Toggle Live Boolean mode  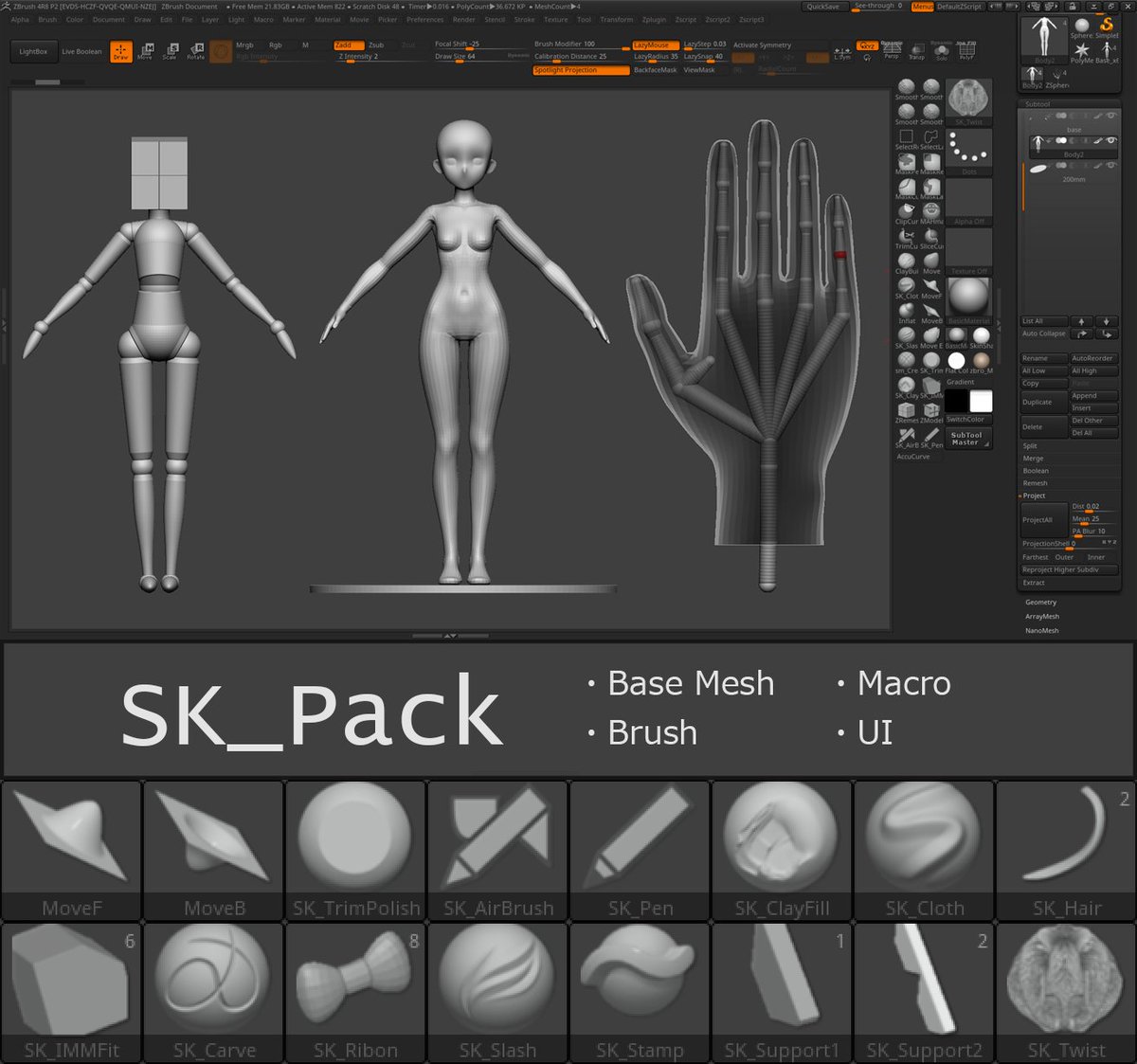coord(81,51)
